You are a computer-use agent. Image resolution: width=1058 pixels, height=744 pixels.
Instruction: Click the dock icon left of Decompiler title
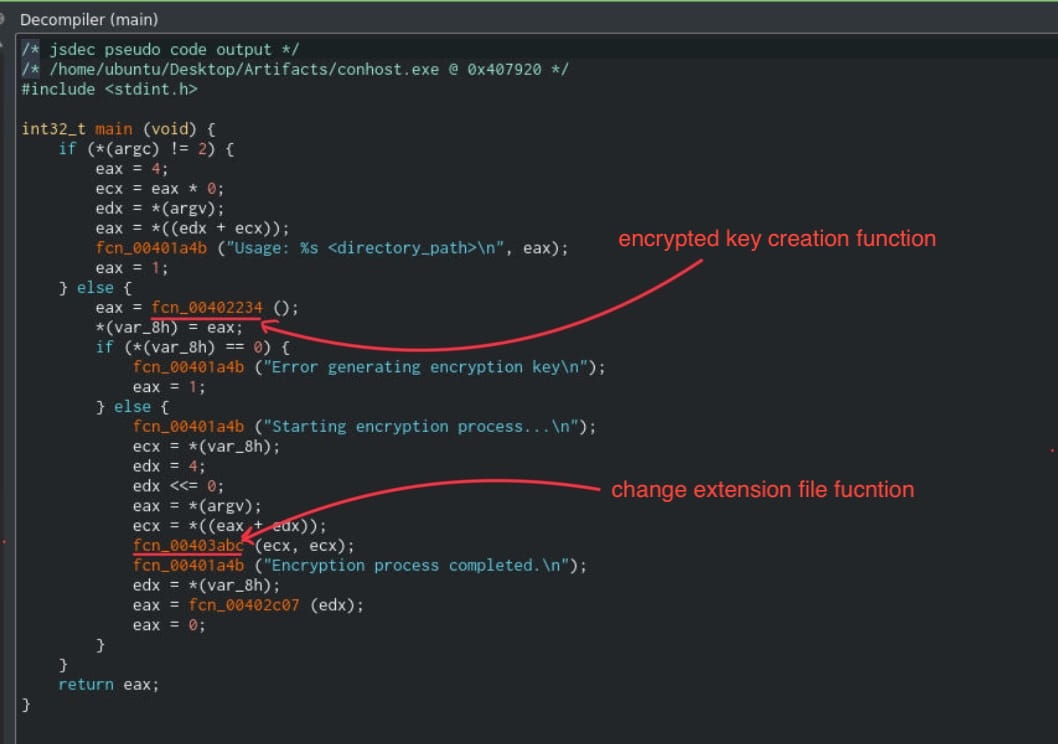click(x=5, y=19)
